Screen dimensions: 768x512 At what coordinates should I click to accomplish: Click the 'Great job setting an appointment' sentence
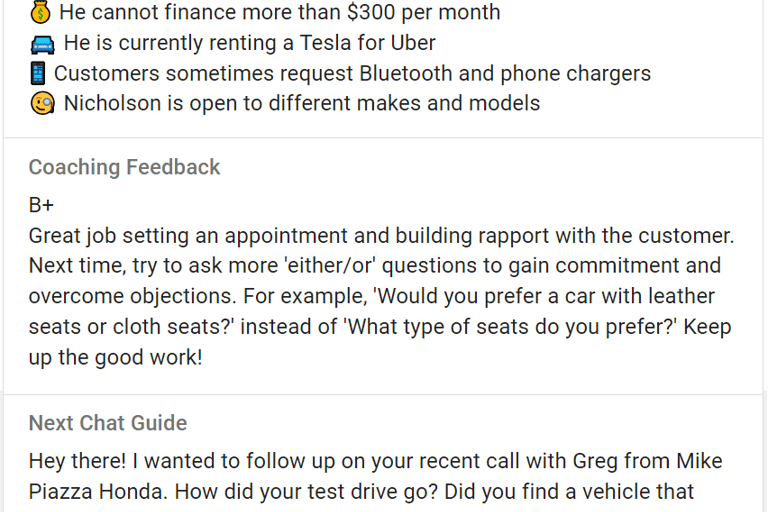382,236
